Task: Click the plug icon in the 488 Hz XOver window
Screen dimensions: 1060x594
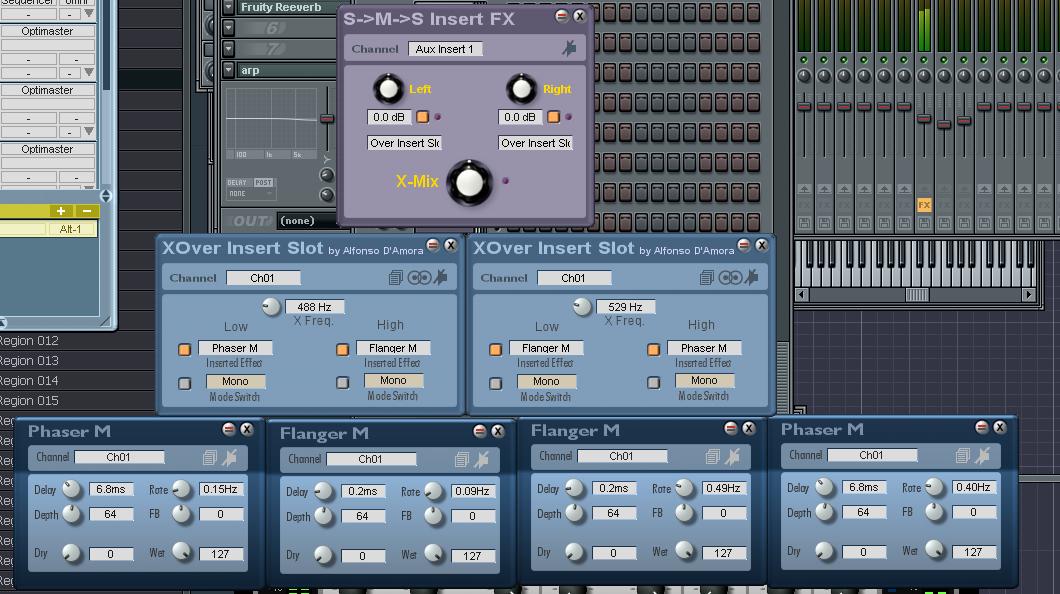Action: point(441,277)
